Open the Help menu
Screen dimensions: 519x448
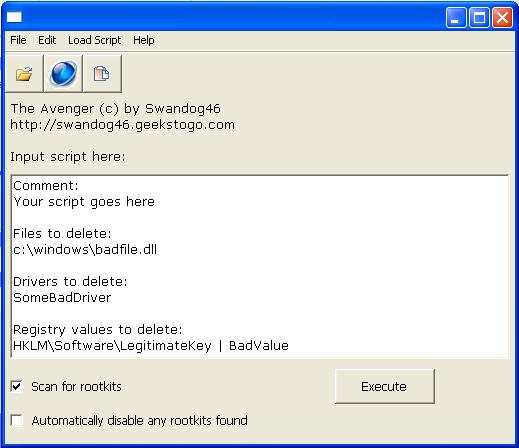coord(144,40)
